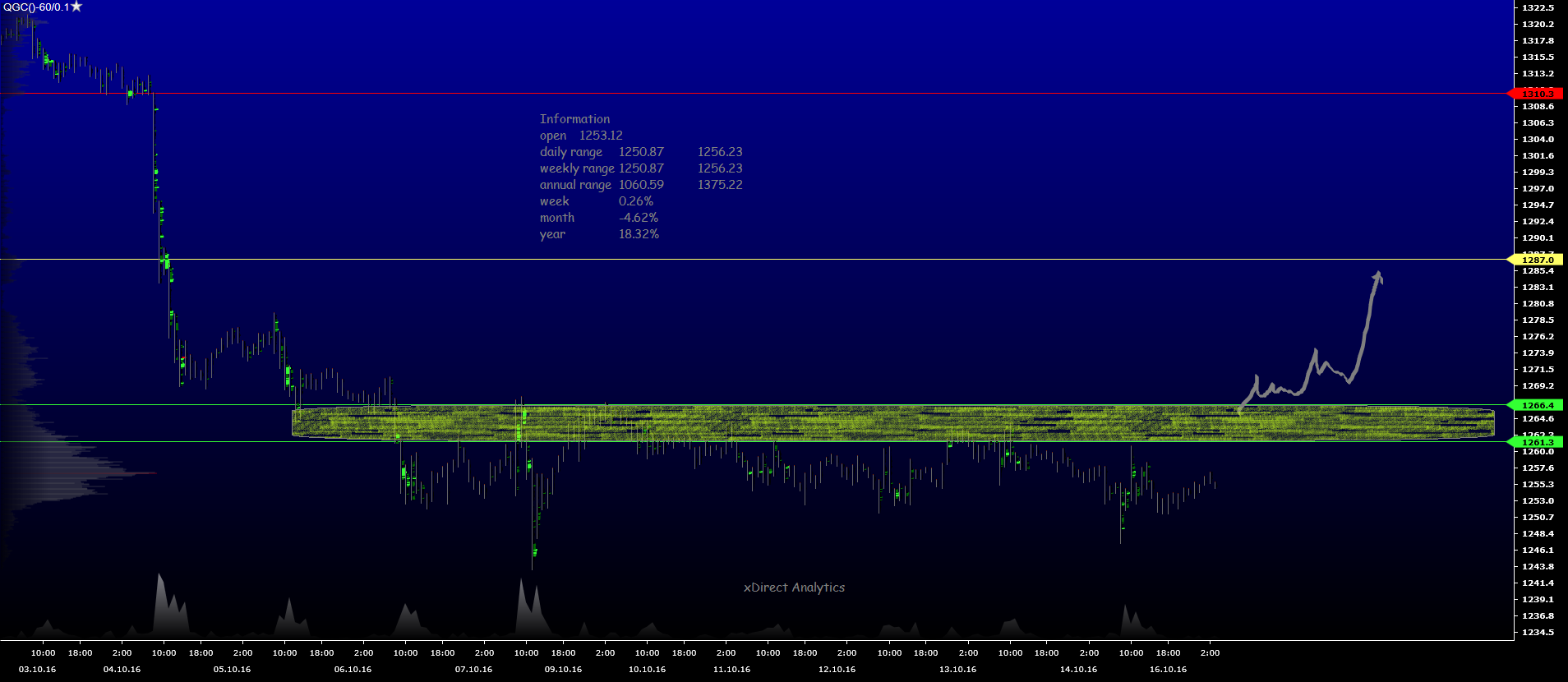Click the weekly range label
Image resolution: width=1568 pixels, height=682 pixels.
tap(577, 168)
